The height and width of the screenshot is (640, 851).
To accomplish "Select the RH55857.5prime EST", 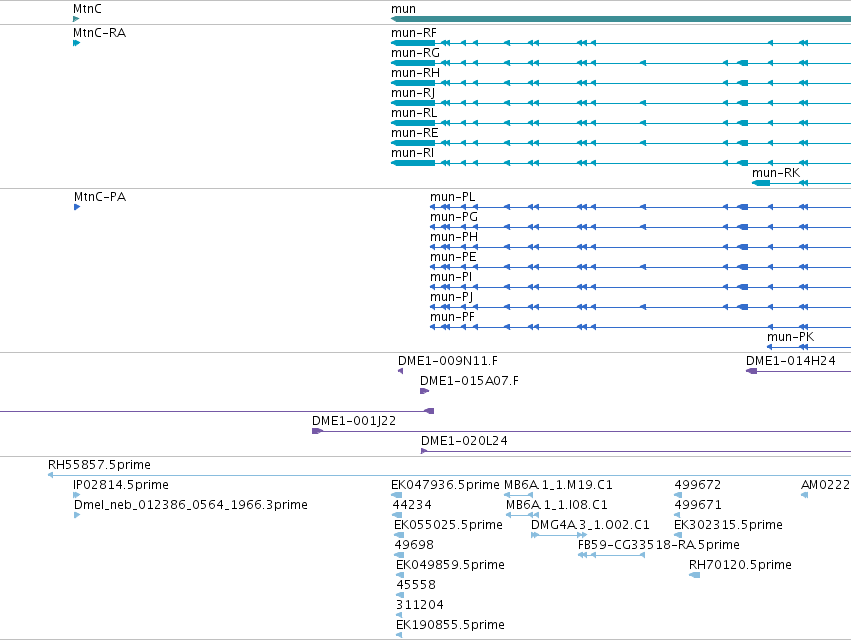I will coord(449,475).
